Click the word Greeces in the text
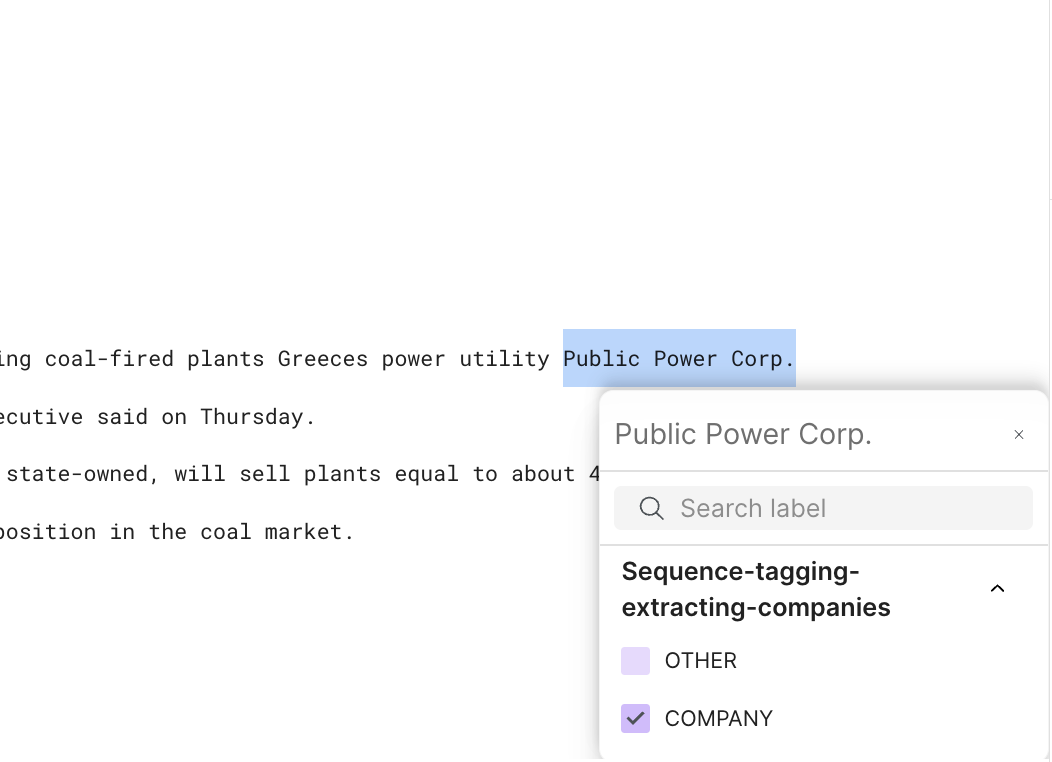The height and width of the screenshot is (762, 1052). [323, 359]
